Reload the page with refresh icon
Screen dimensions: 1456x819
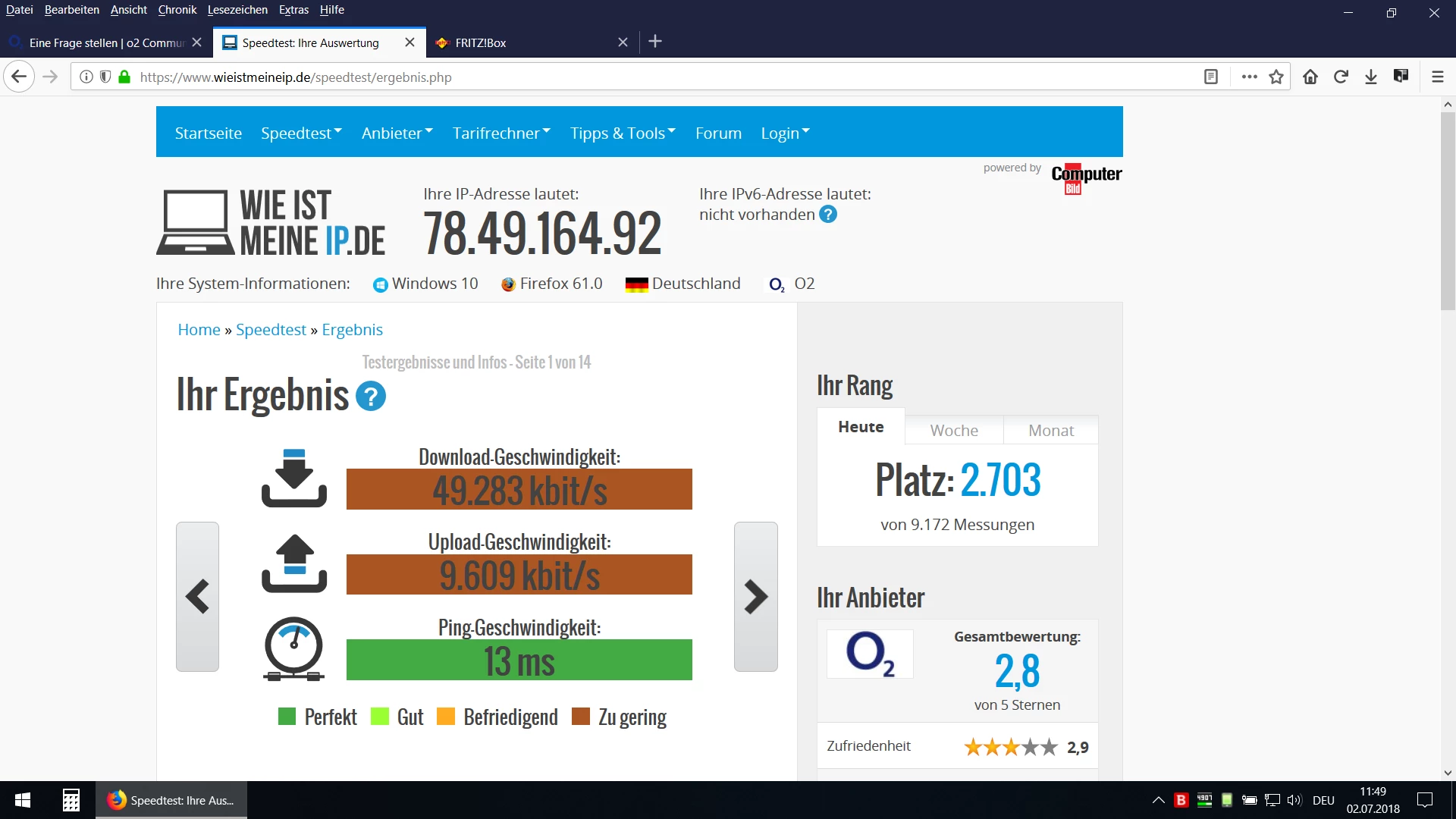coord(1341,77)
